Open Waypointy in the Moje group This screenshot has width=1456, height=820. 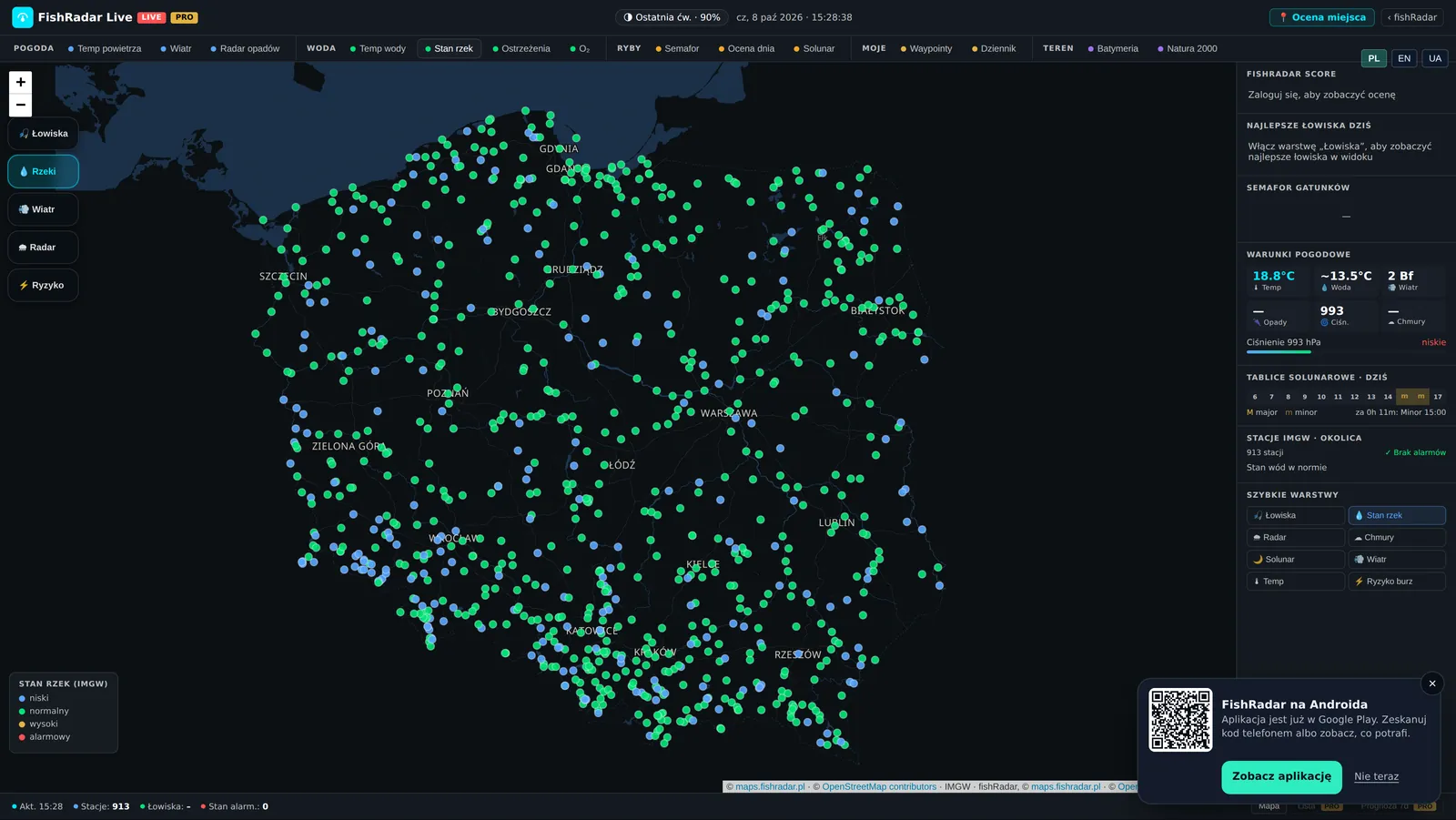point(925,49)
